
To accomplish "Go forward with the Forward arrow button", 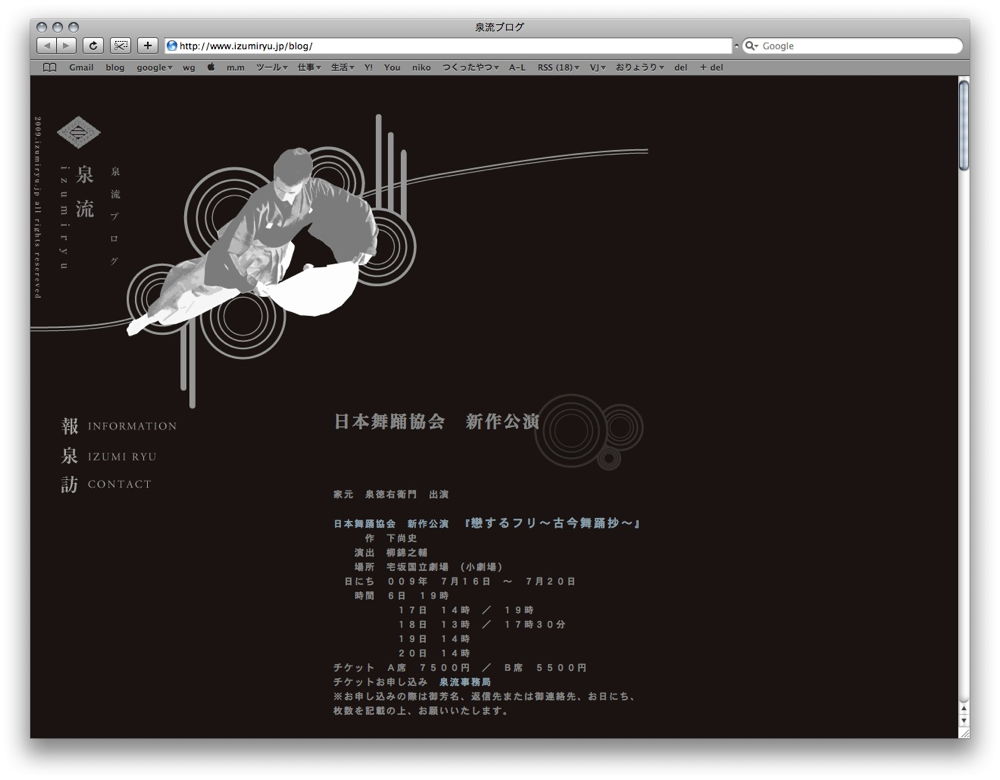I will pos(66,46).
